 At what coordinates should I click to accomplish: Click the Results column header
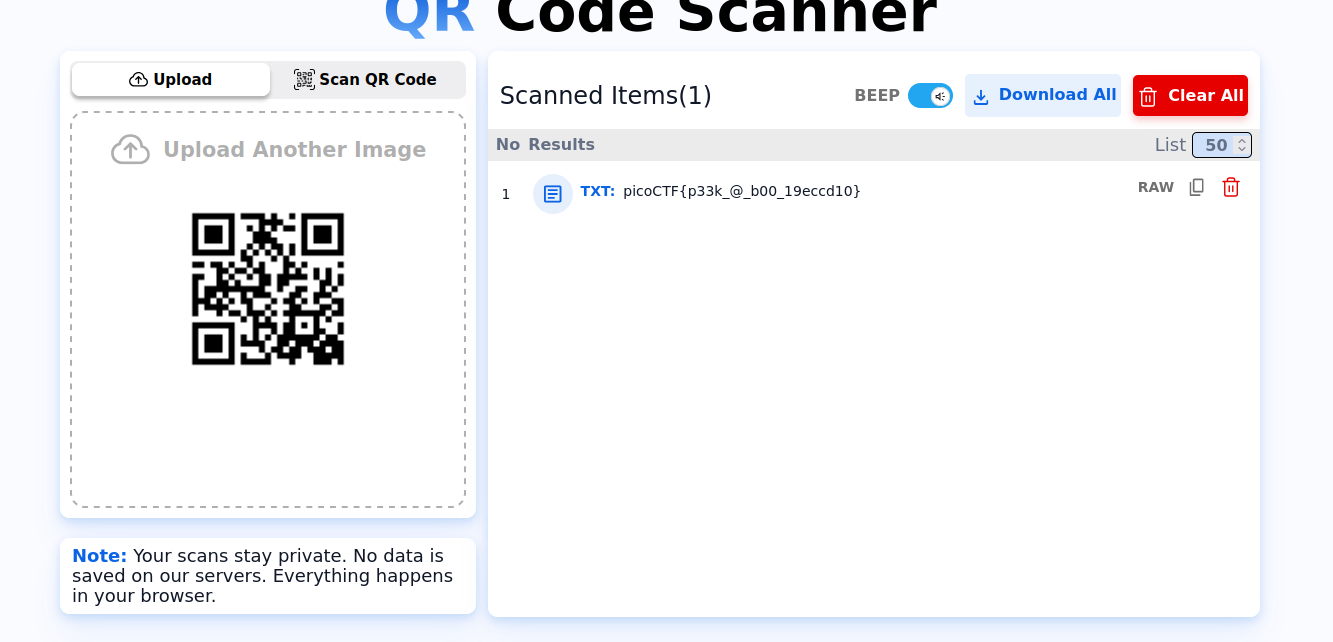coord(561,145)
